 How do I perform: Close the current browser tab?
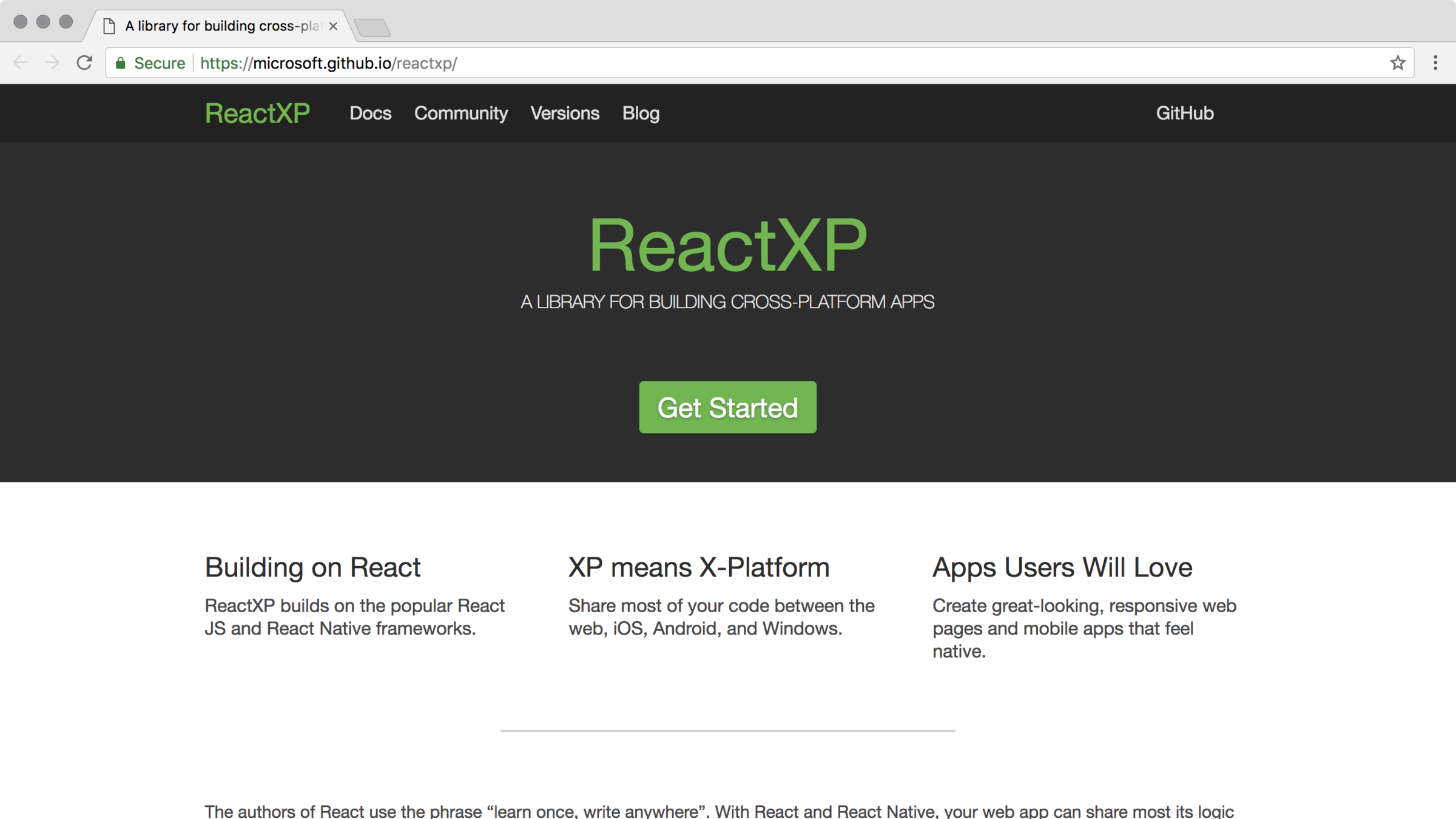click(333, 26)
